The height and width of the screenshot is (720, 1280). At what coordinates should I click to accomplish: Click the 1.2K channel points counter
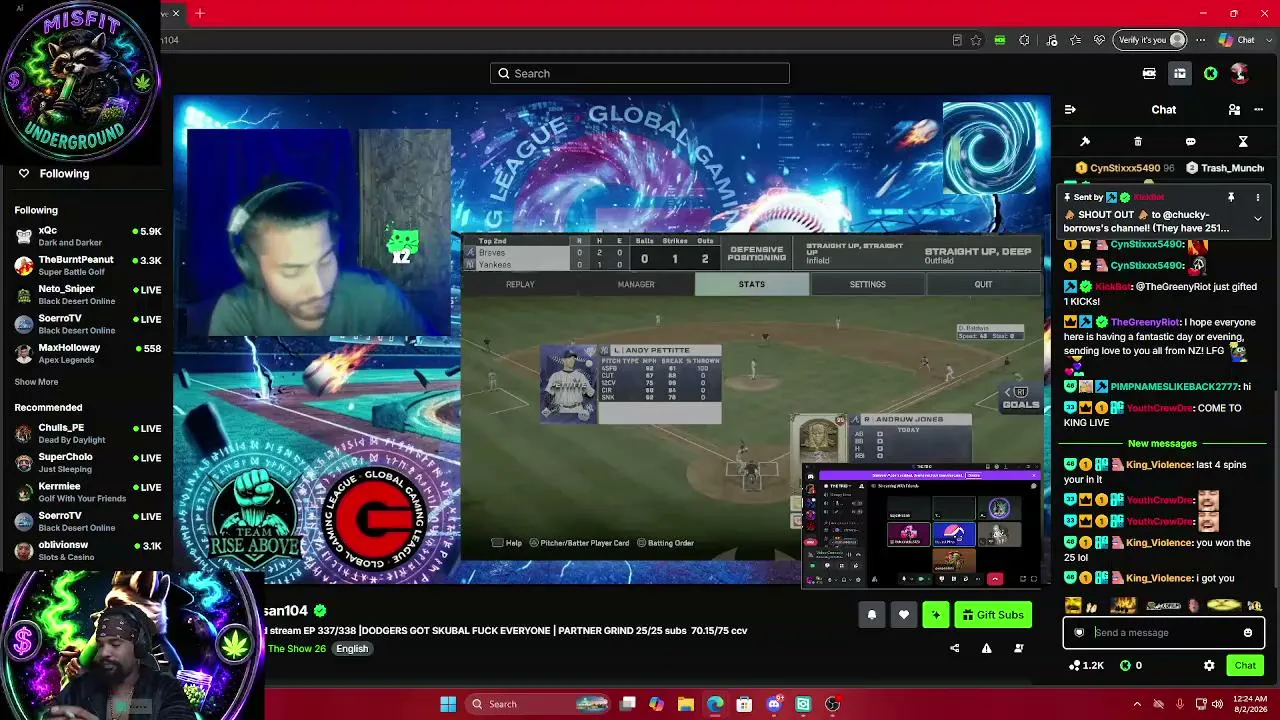click(x=1086, y=665)
